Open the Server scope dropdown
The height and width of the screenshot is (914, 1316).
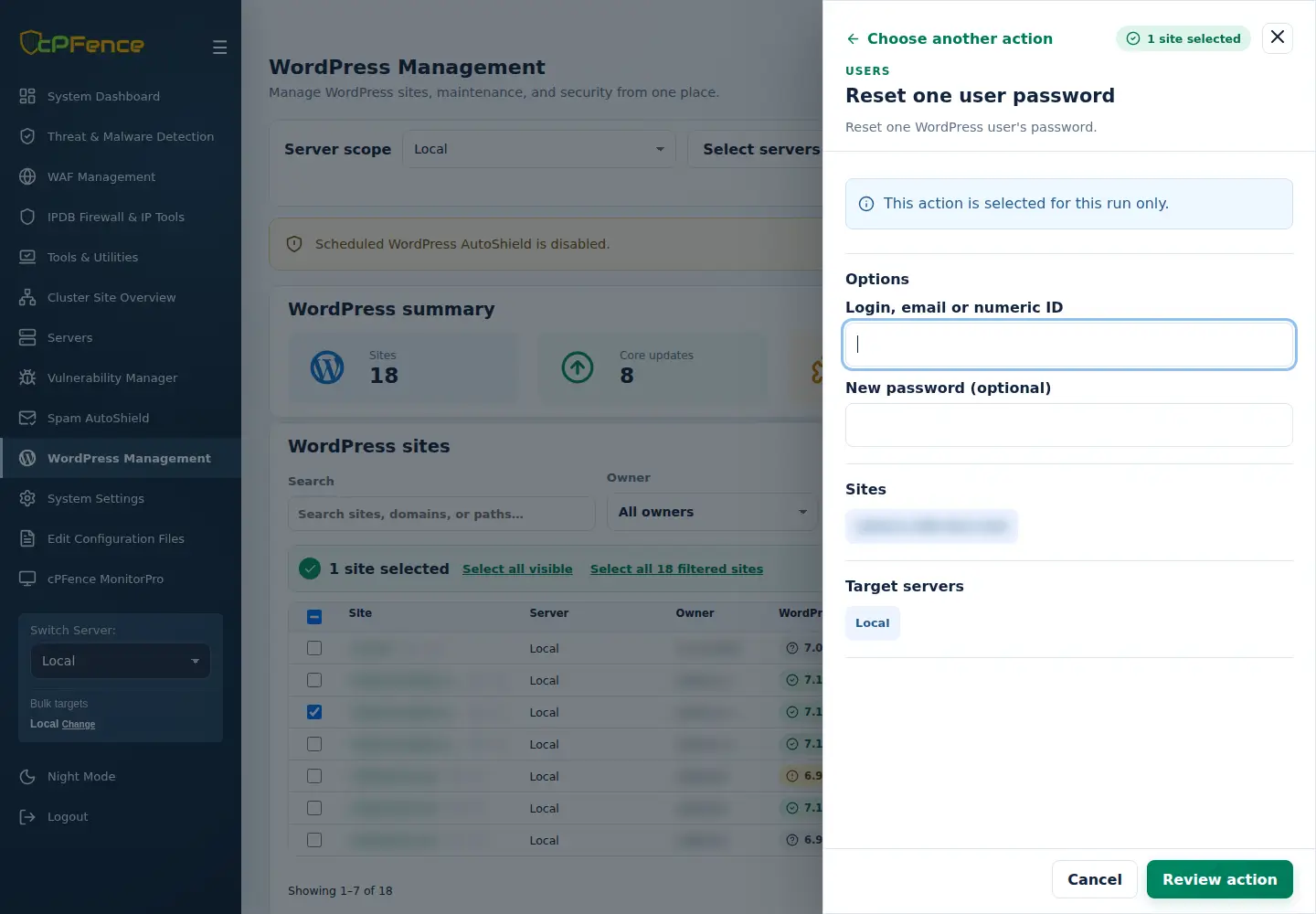point(539,149)
